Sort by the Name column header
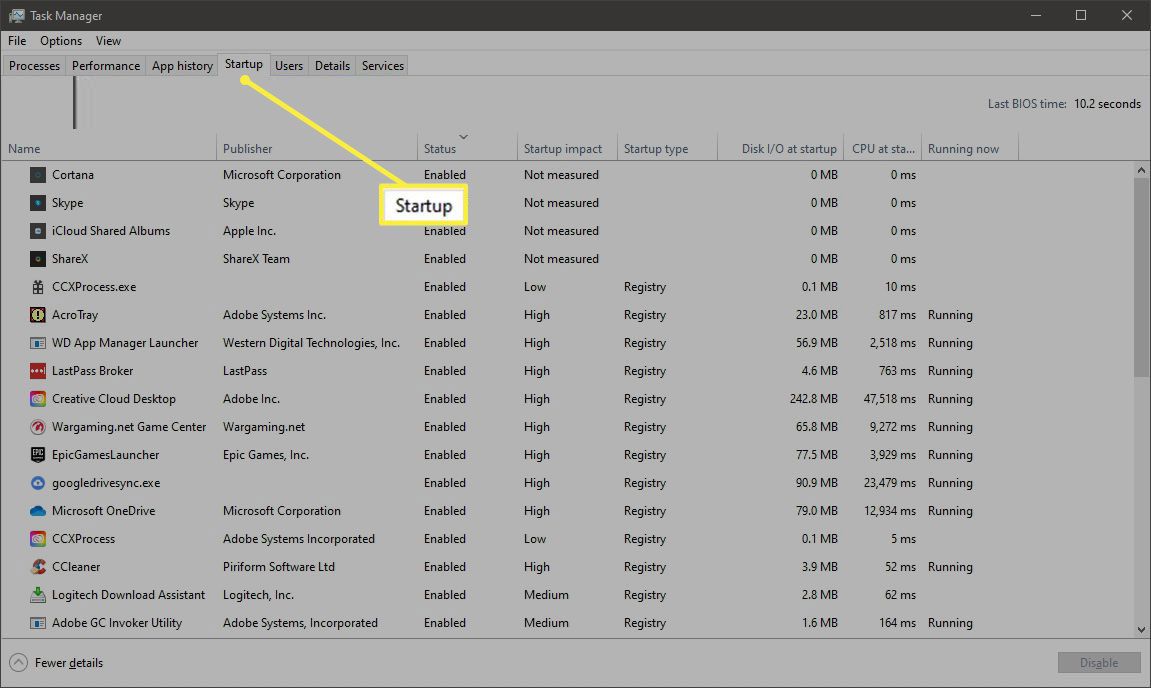Image resolution: width=1151 pixels, height=688 pixels. (109, 148)
